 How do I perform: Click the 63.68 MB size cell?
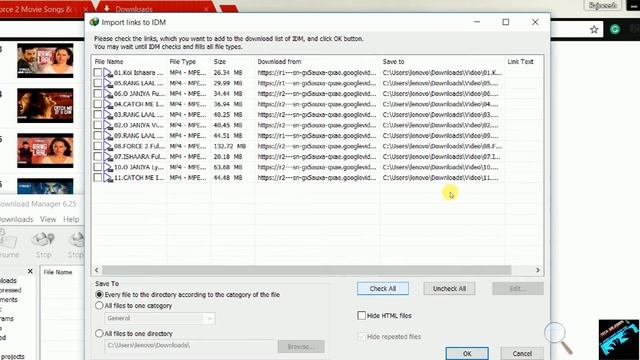(228, 167)
